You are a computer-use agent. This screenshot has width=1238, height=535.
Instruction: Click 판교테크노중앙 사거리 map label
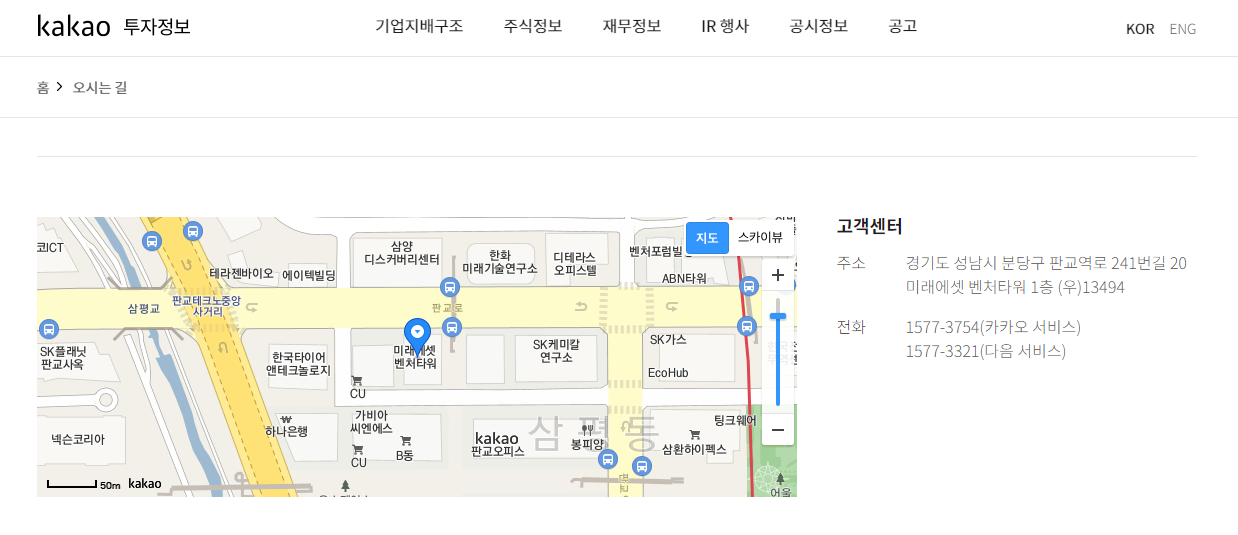[206, 305]
